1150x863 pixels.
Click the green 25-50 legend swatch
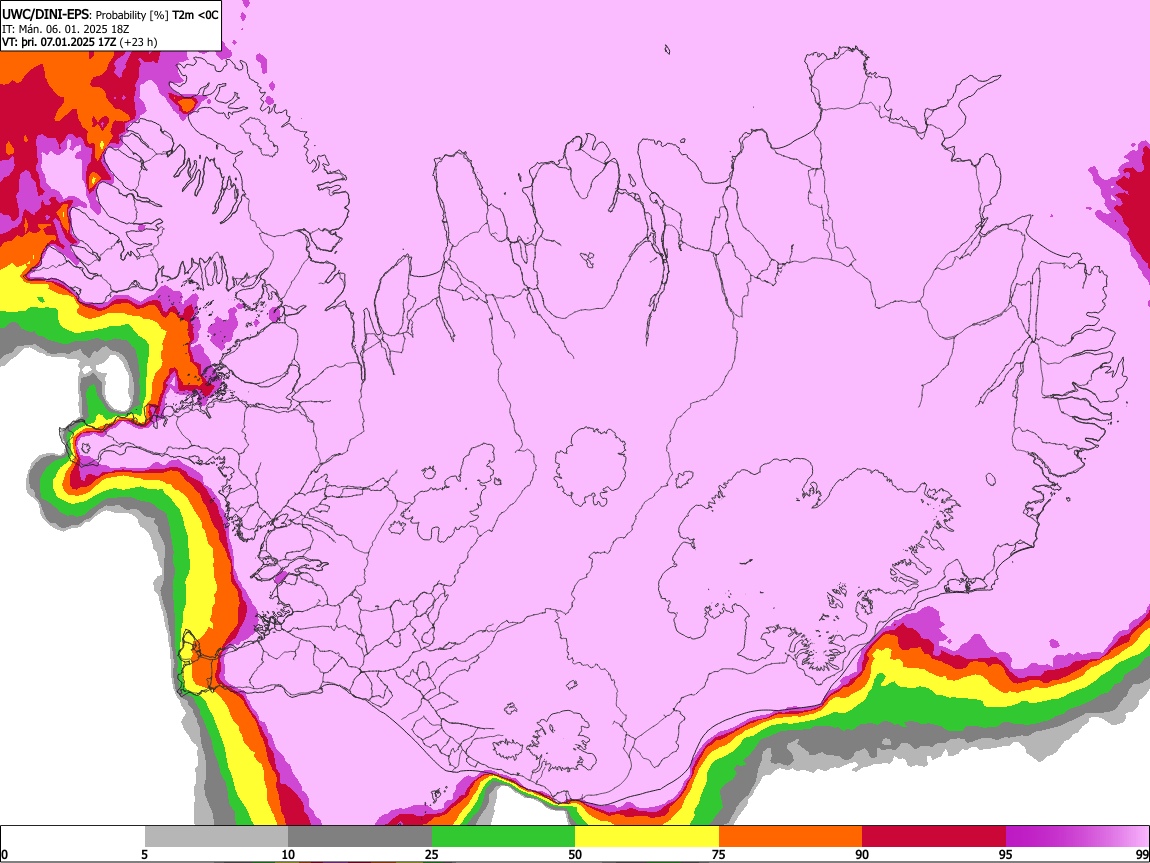point(503,837)
